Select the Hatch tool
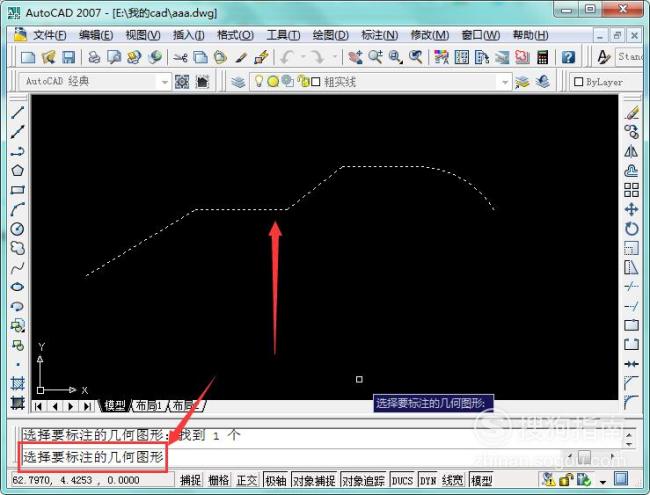 (17, 383)
